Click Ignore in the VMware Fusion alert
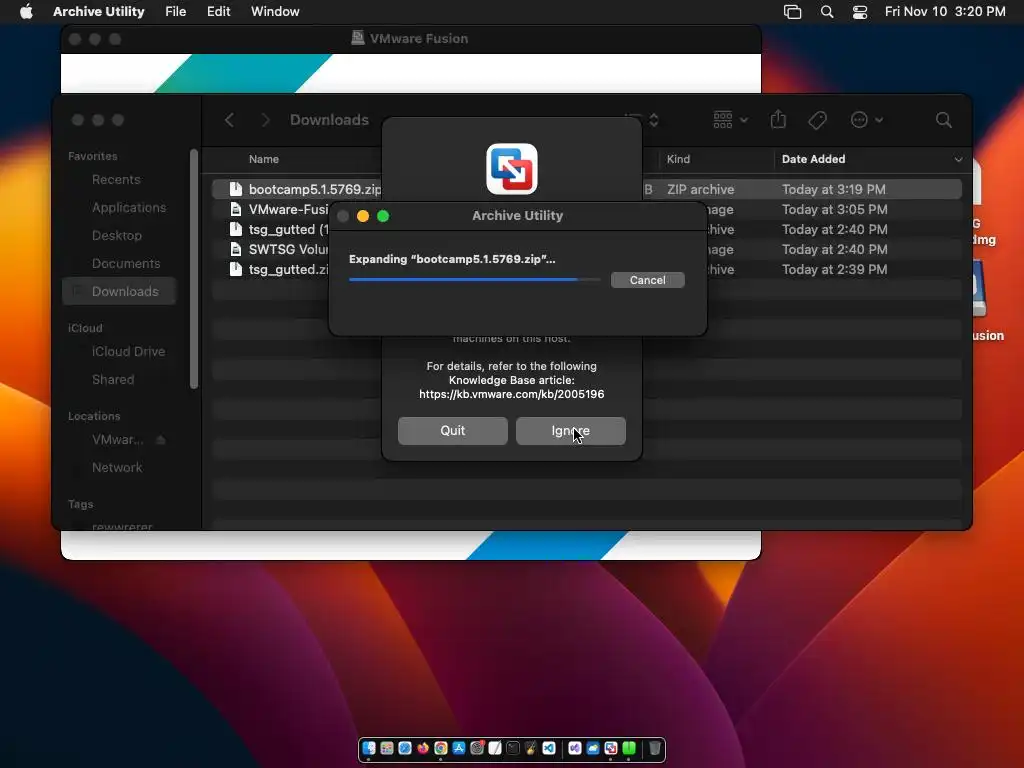 (x=570, y=431)
